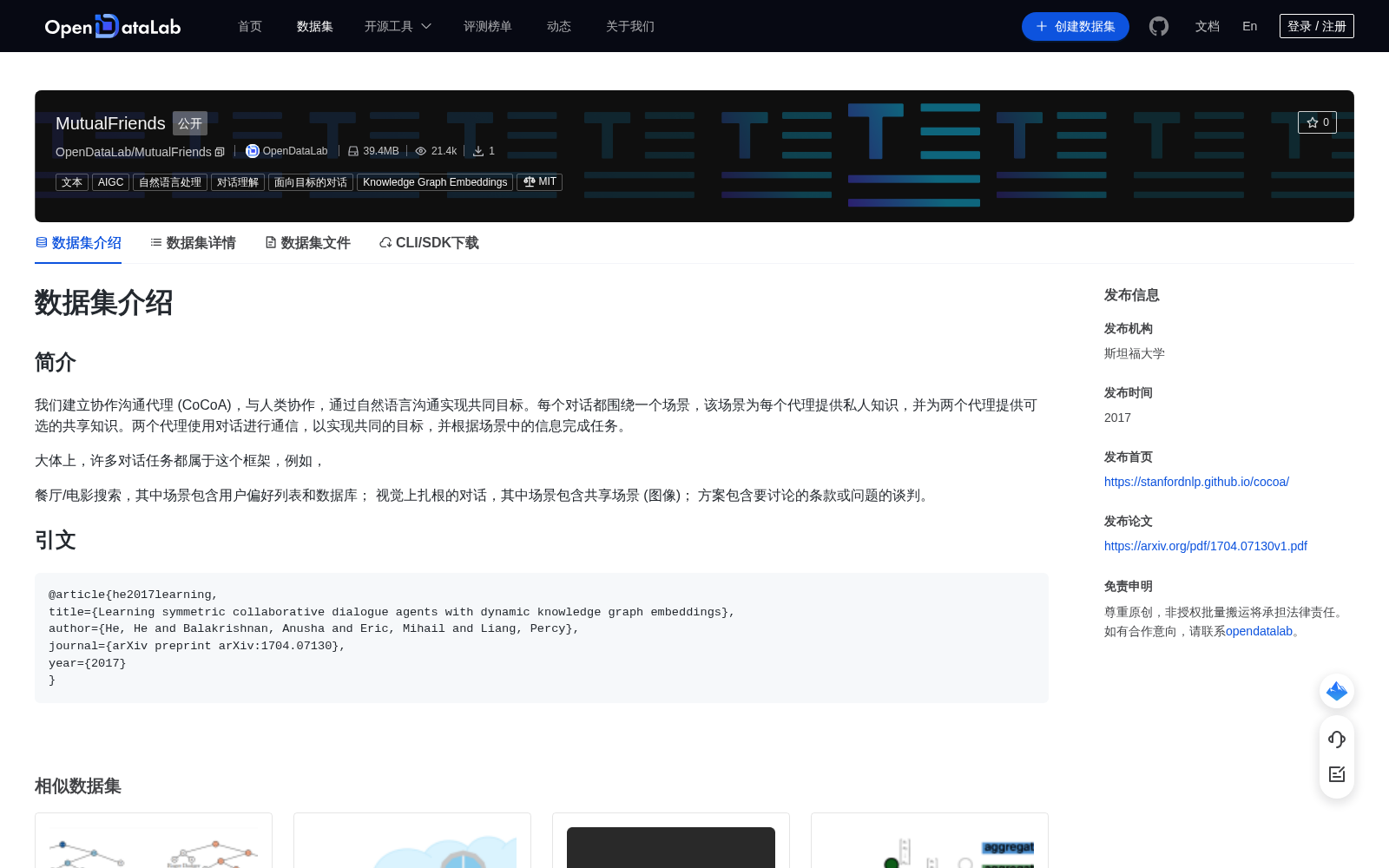
Task: Open the GitHub icon link
Action: 1159,26
